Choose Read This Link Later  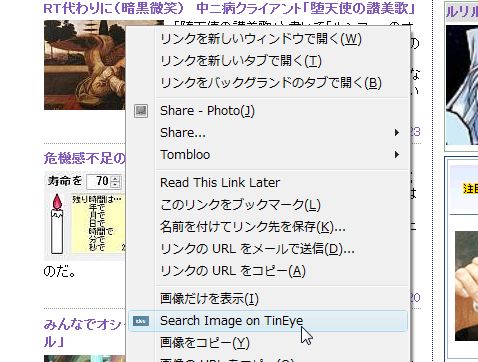268,182
